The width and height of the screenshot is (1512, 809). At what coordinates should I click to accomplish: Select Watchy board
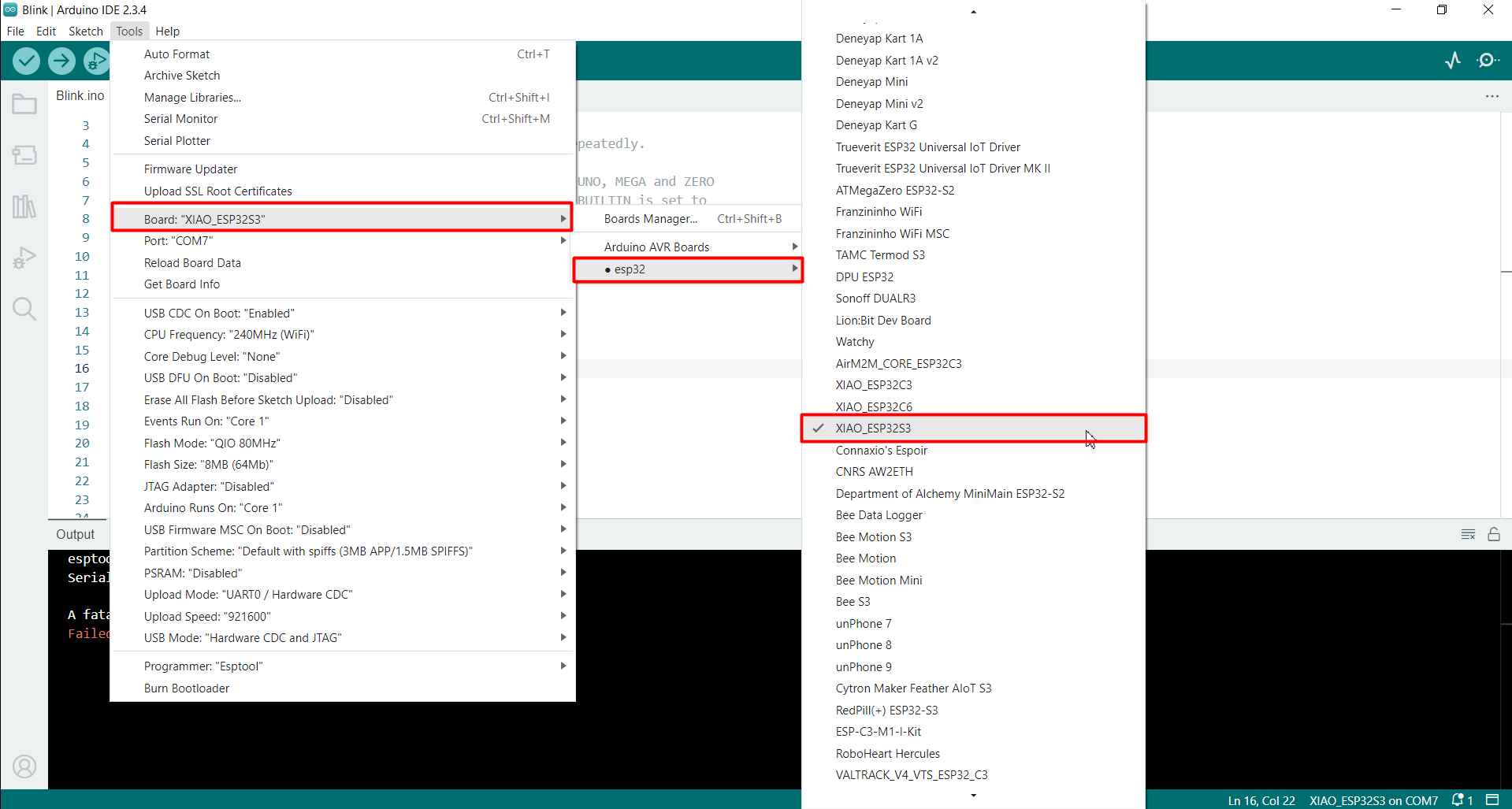973,342
